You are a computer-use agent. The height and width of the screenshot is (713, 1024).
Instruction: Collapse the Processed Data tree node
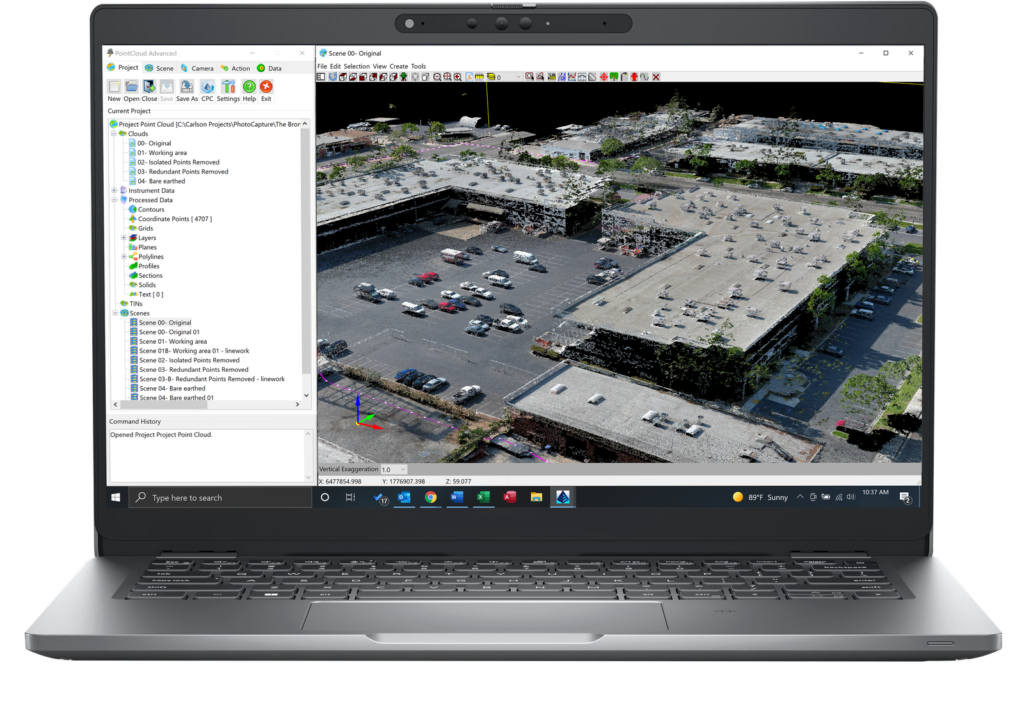114,200
